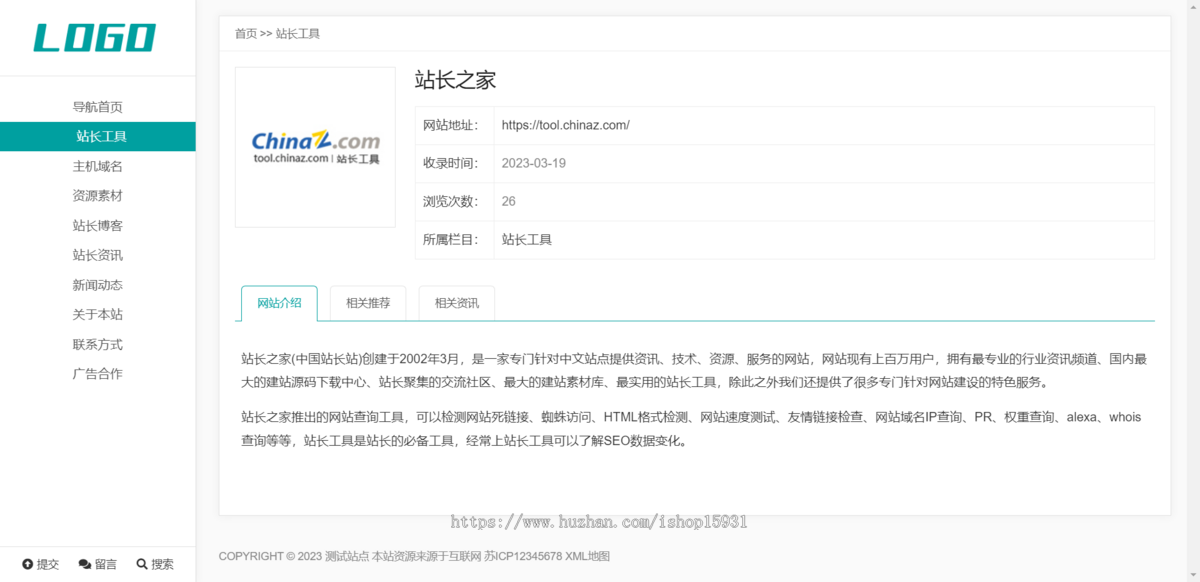Switch to the 相关推荐 tab
Viewport: 1200px width, 582px height.
click(367, 302)
